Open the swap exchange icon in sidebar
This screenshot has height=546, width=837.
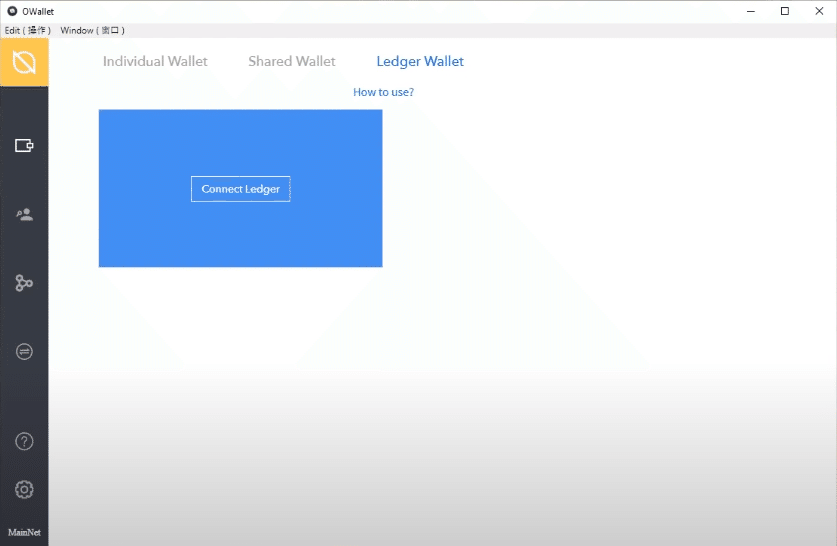[x=24, y=352]
